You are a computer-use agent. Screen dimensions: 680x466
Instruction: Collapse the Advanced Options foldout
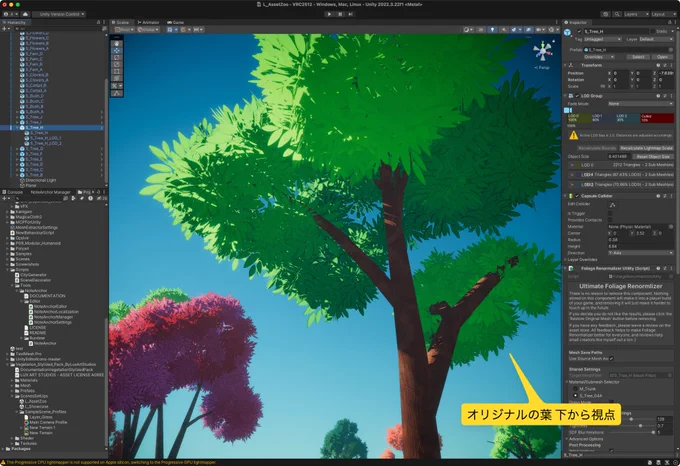[x=566, y=439]
